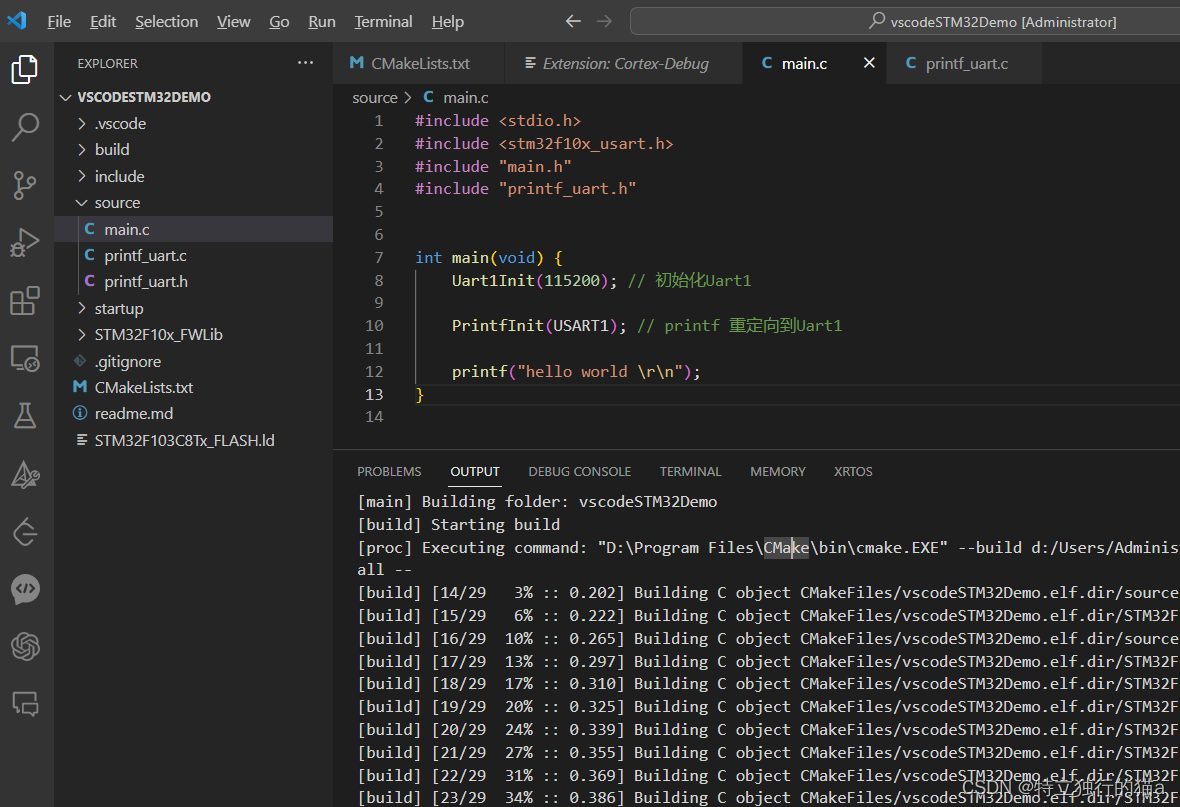This screenshot has height=807, width=1180.
Task: Open Explorer more actions with the ellipsis
Action: click(x=305, y=63)
